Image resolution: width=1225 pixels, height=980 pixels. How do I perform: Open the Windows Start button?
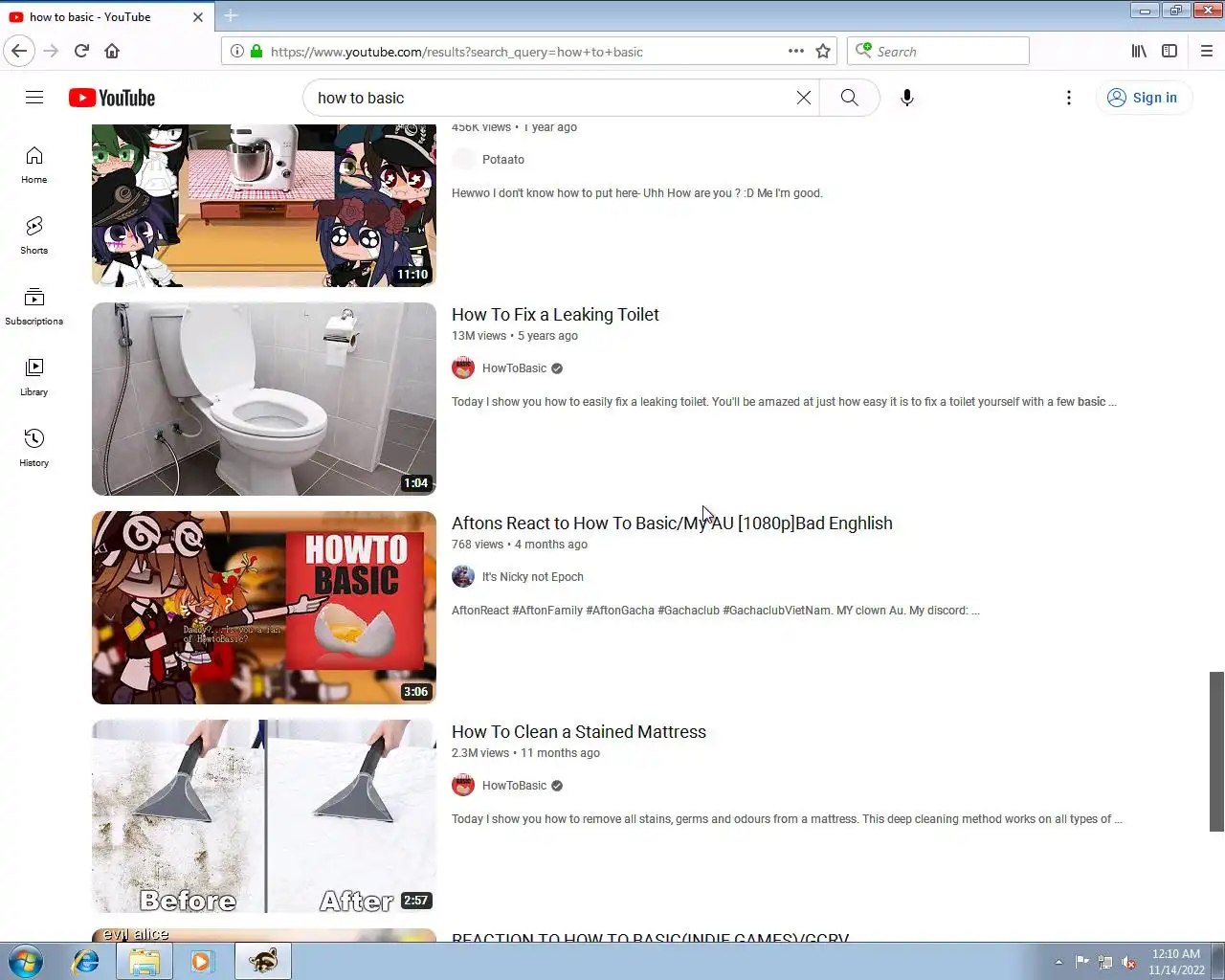coord(26,961)
